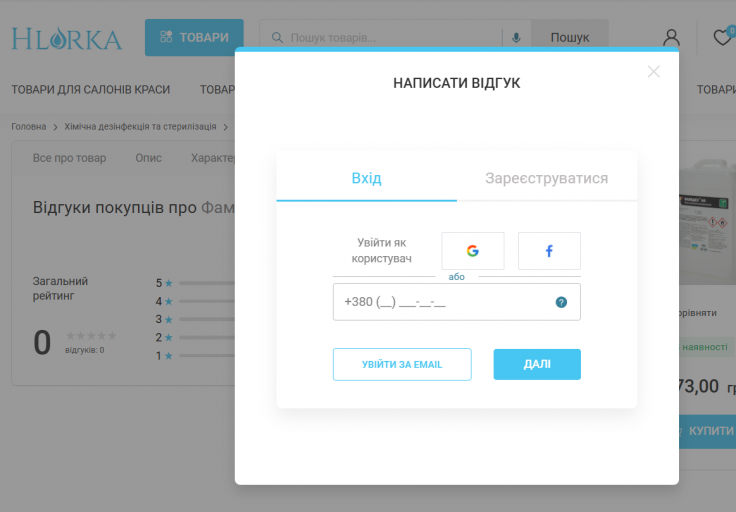Click the Google sign-in icon button
736x512 pixels.
click(x=473, y=251)
